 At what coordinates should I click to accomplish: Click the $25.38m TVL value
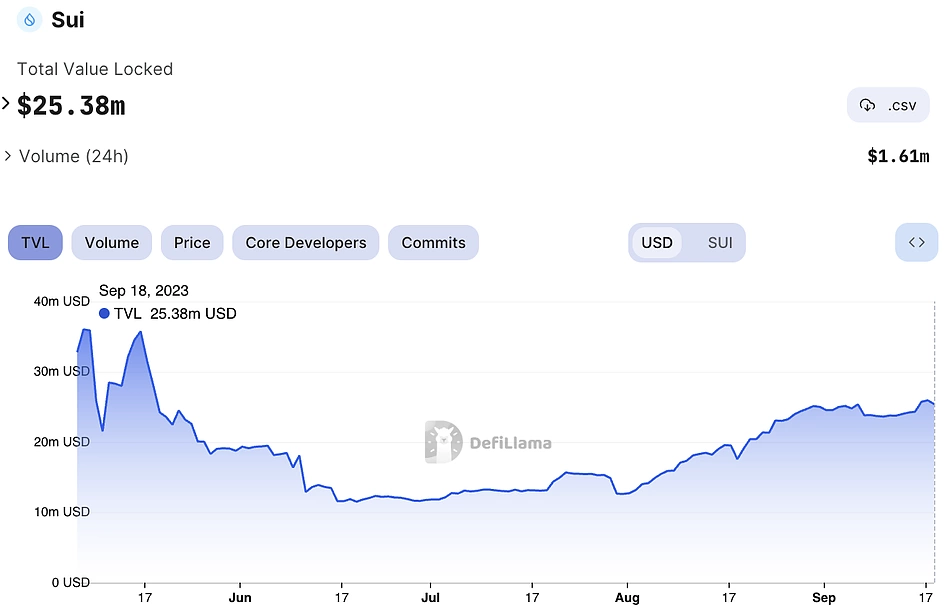click(71, 106)
